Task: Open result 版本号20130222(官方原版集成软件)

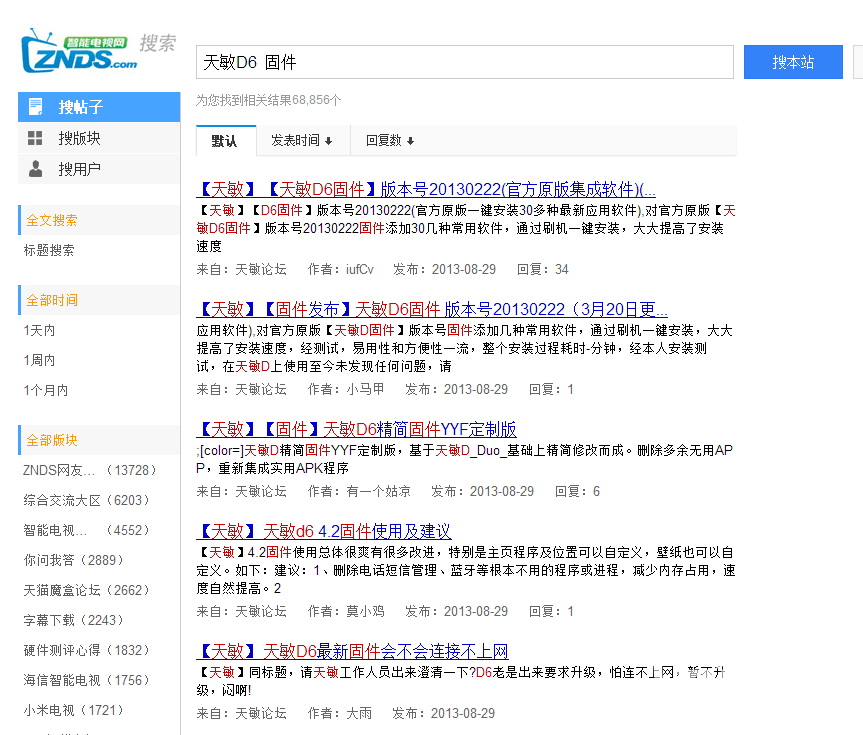Action: tap(426, 189)
